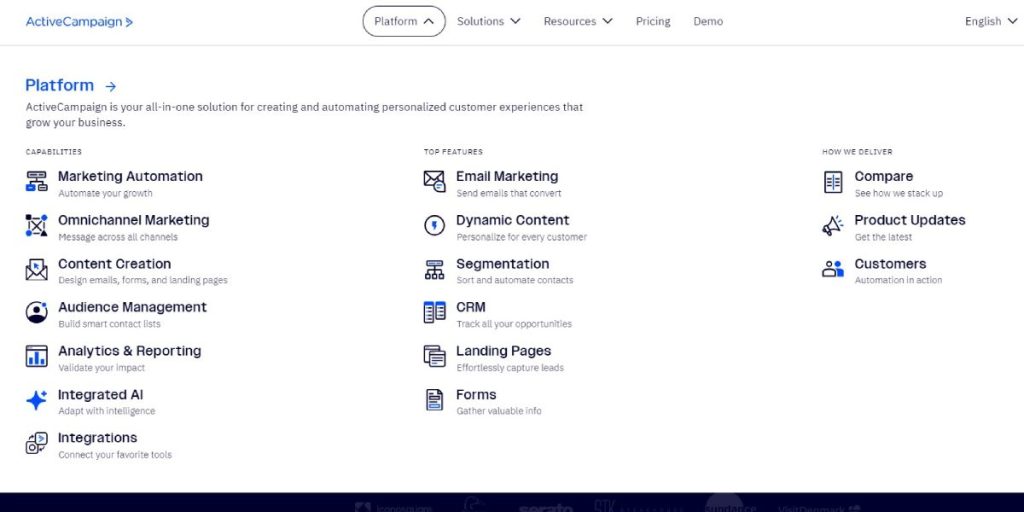Click 'Sort and automate contacts' text
The width and height of the screenshot is (1024, 512).
click(x=515, y=280)
